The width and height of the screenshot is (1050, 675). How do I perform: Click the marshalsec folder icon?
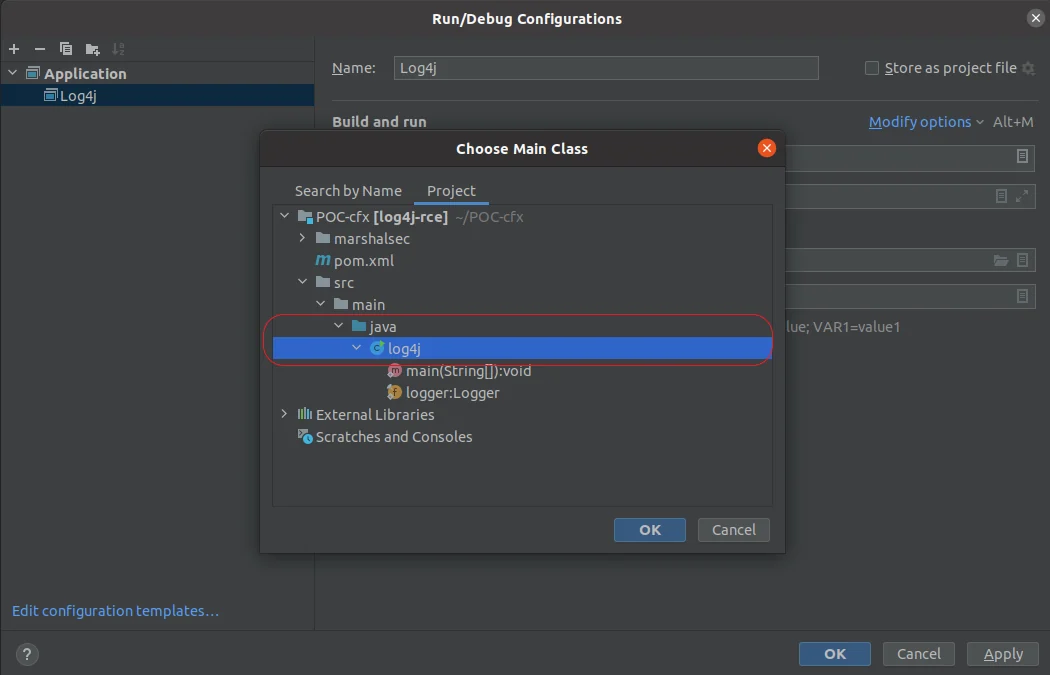[x=323, y=238]
